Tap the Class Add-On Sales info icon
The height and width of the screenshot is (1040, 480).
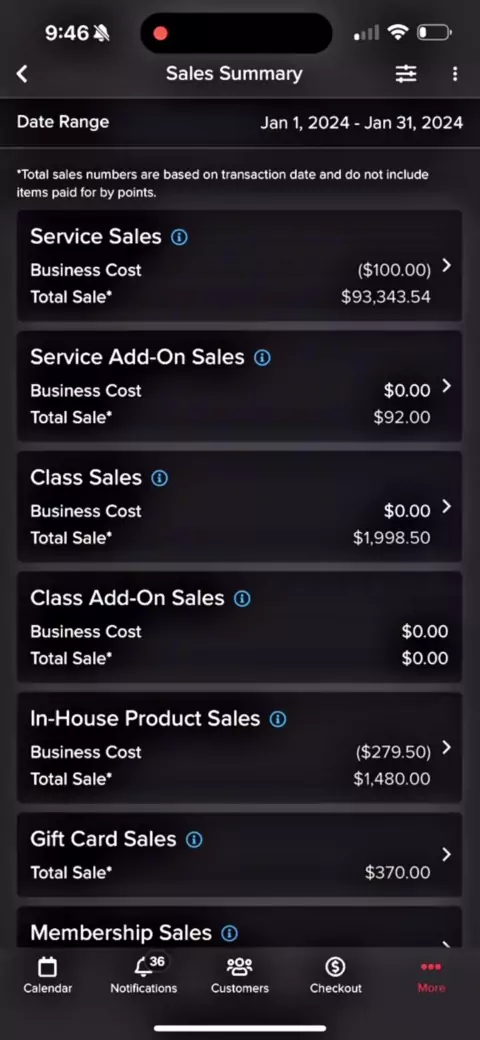[x=243, y=599]
